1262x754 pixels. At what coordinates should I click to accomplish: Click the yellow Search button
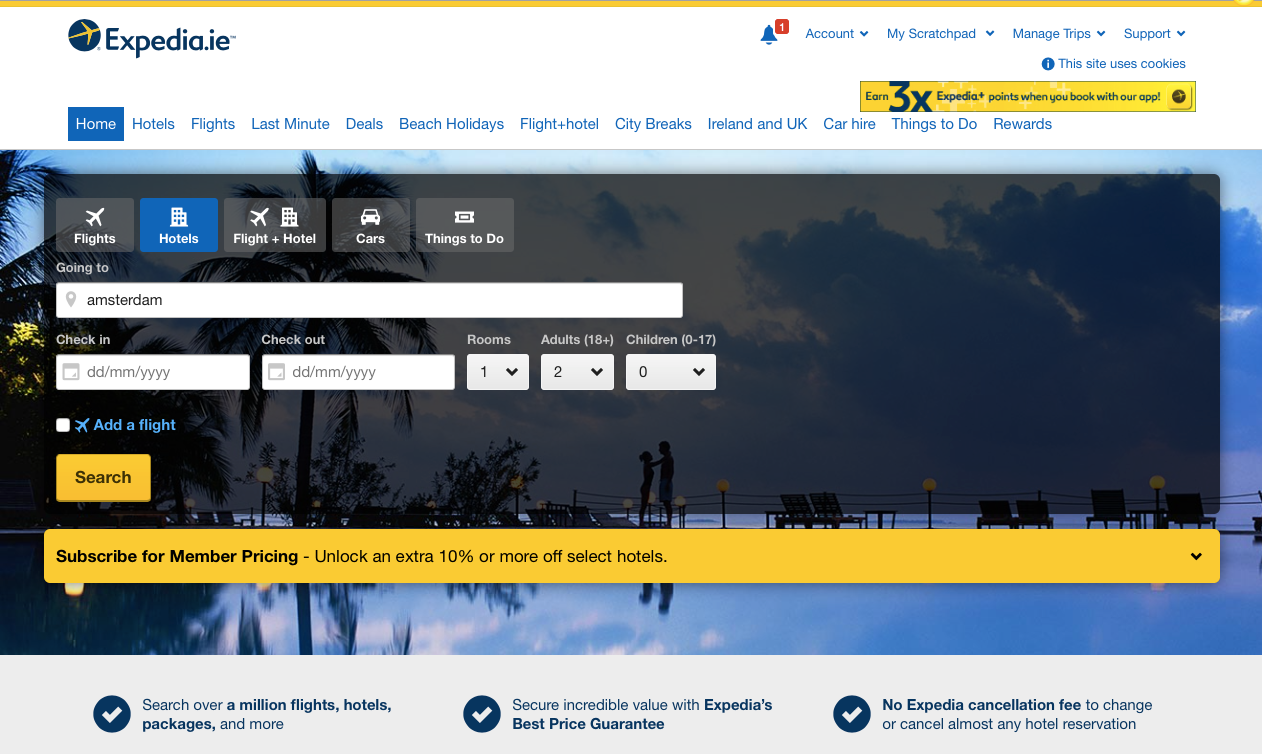point(103,478)
